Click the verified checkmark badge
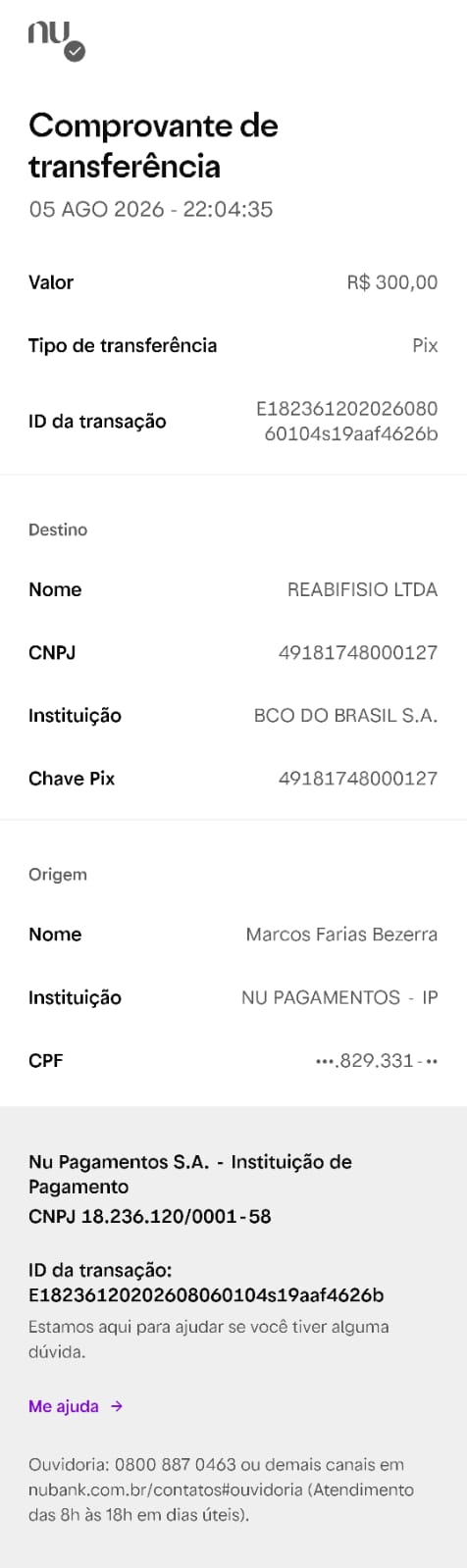 [75, 51]
